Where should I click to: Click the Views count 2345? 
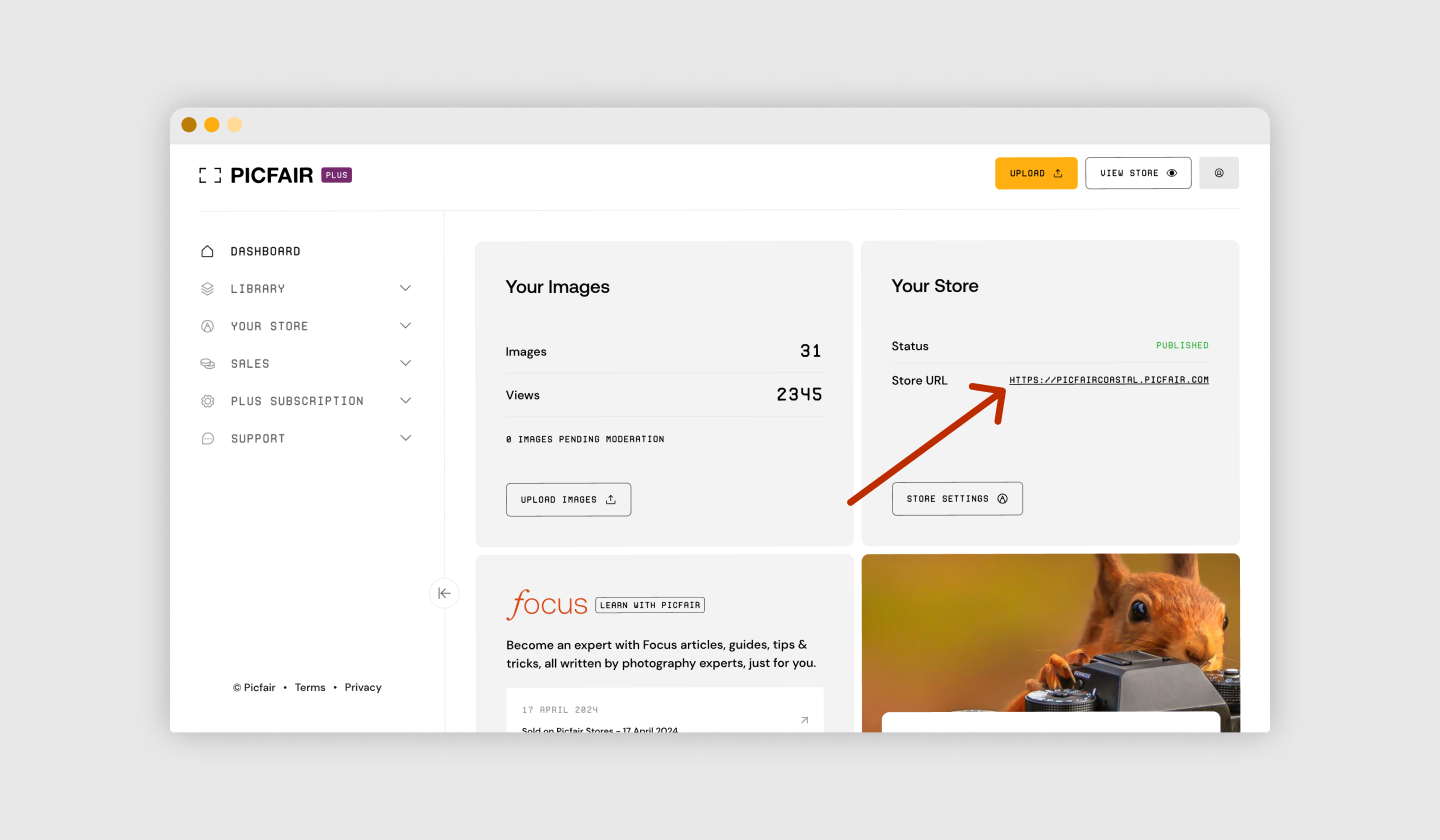[799, 395]
